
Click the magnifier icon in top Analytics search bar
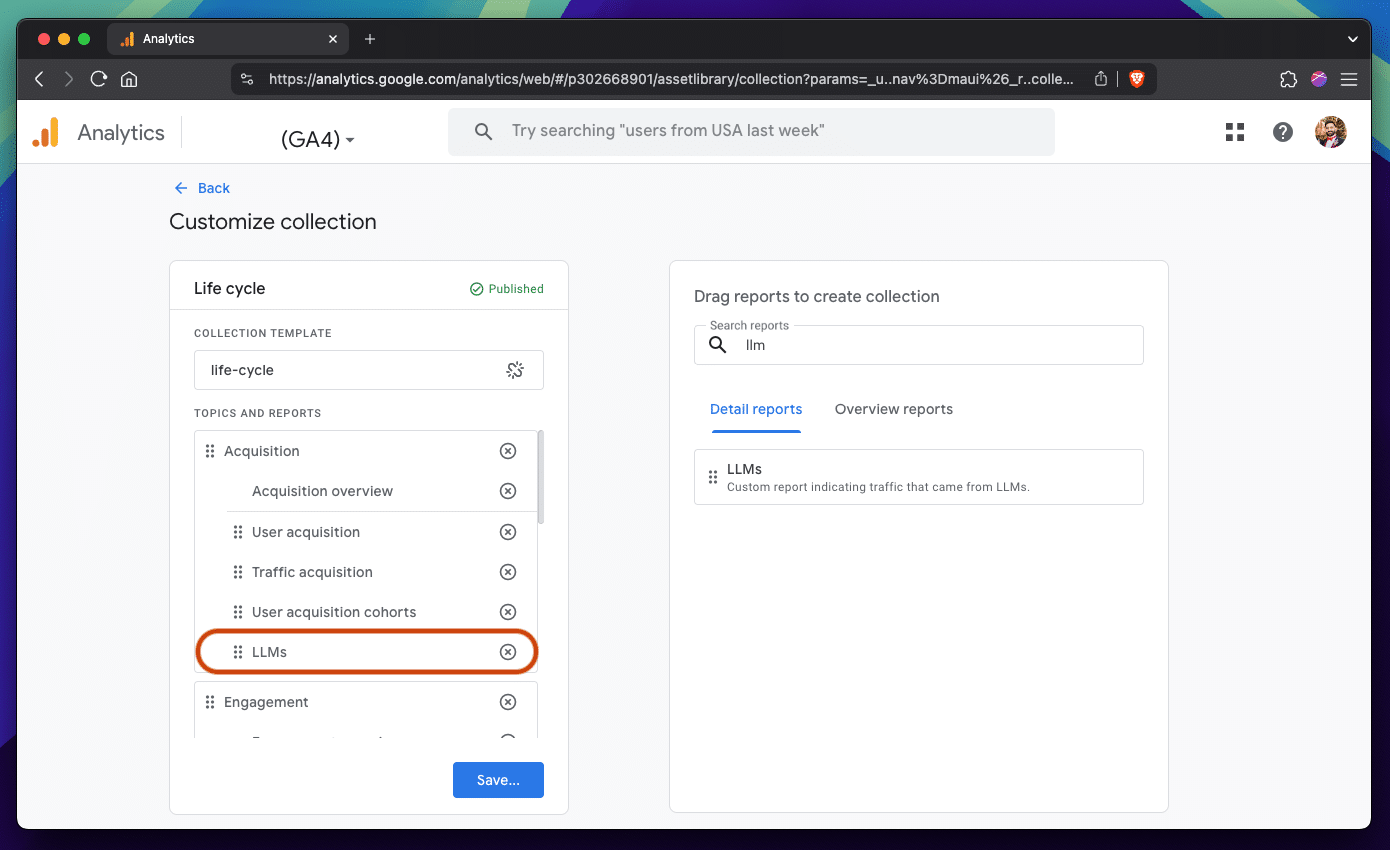tap(484, 131)
